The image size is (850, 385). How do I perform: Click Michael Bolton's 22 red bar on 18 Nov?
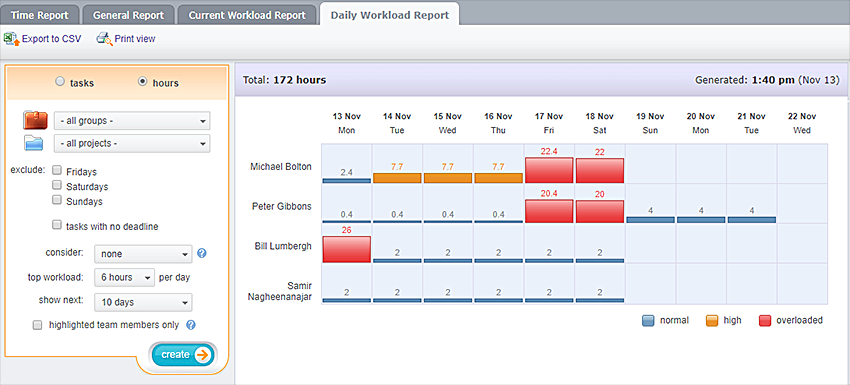tap(600, 171)
